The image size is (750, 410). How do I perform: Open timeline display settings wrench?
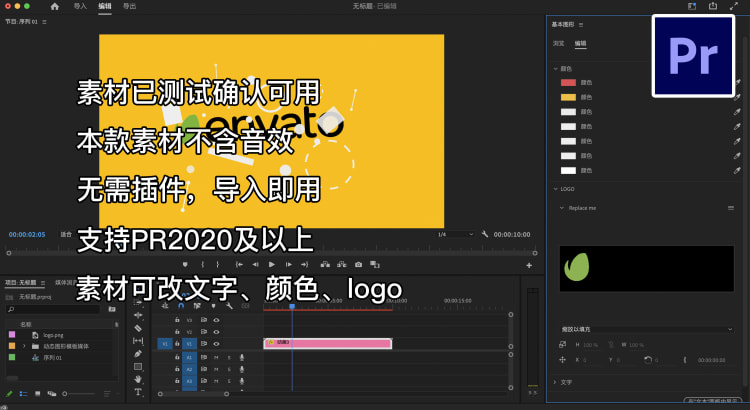230,306
